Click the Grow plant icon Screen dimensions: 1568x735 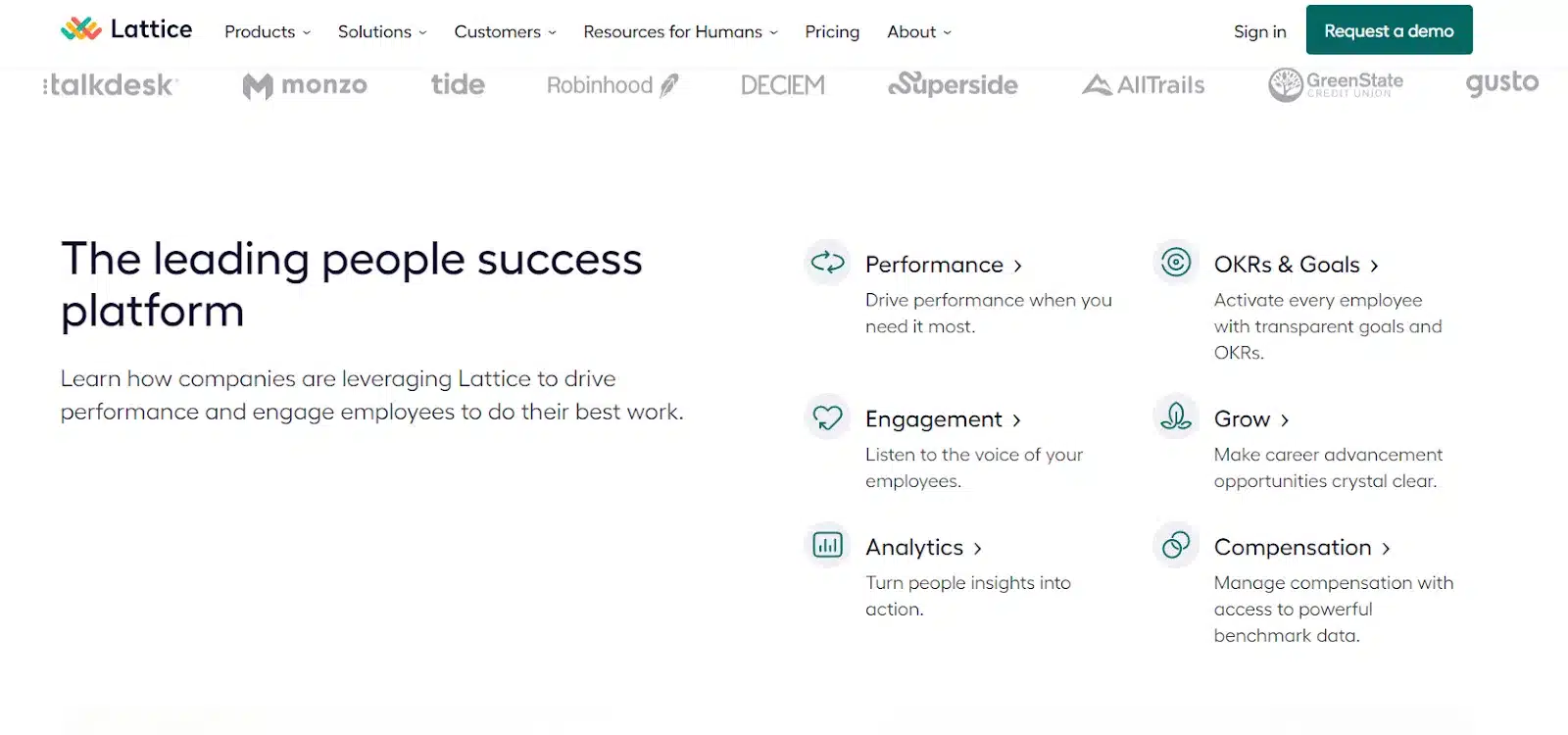pyautogui.click(x=1176, y=417)
